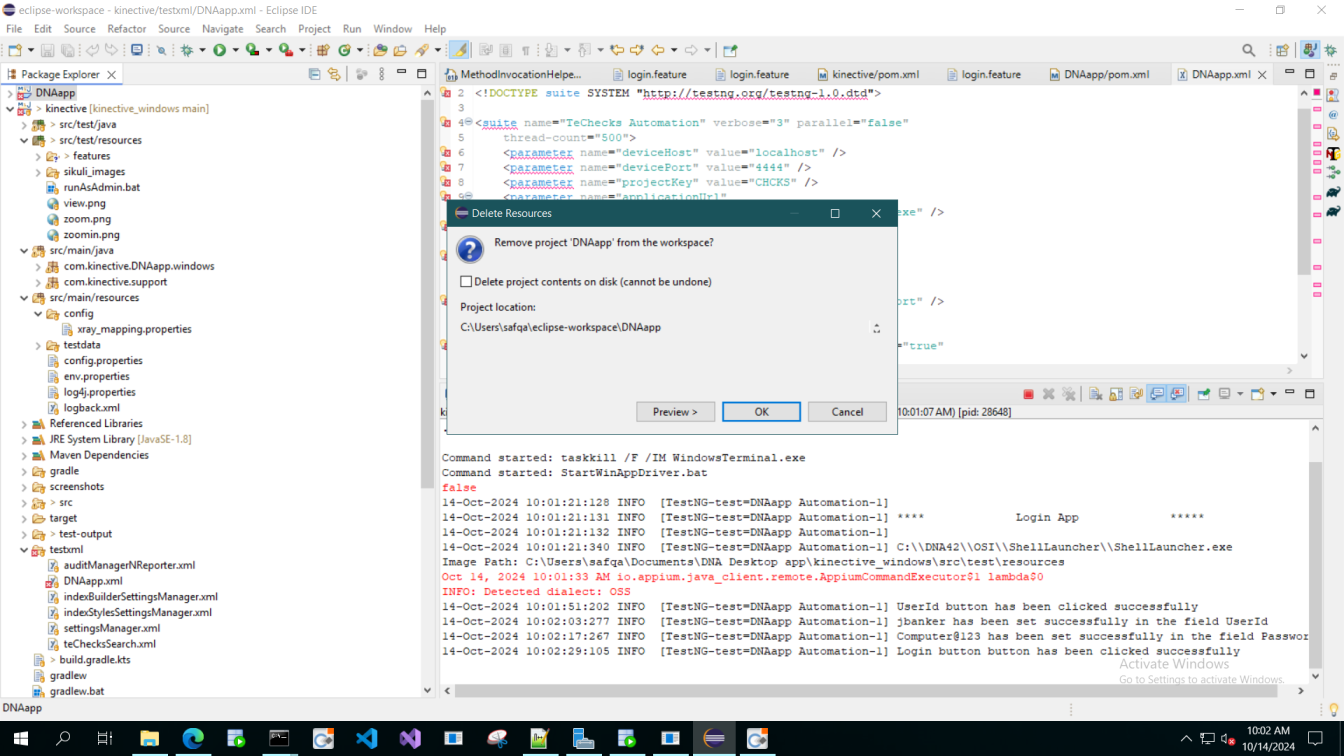The image size is (1344, 756).
Task: Click the green Run button in toolbar
Action: point(219,50)
